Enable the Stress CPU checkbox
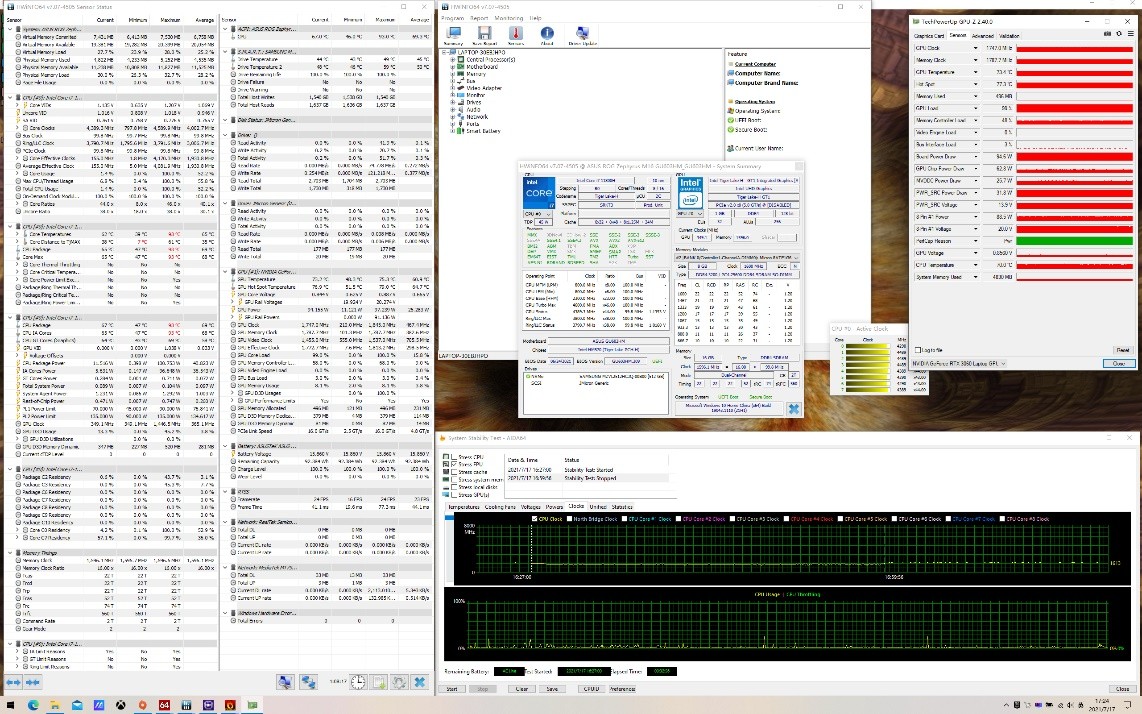The image size is (1142, 714). click(452, 458)
